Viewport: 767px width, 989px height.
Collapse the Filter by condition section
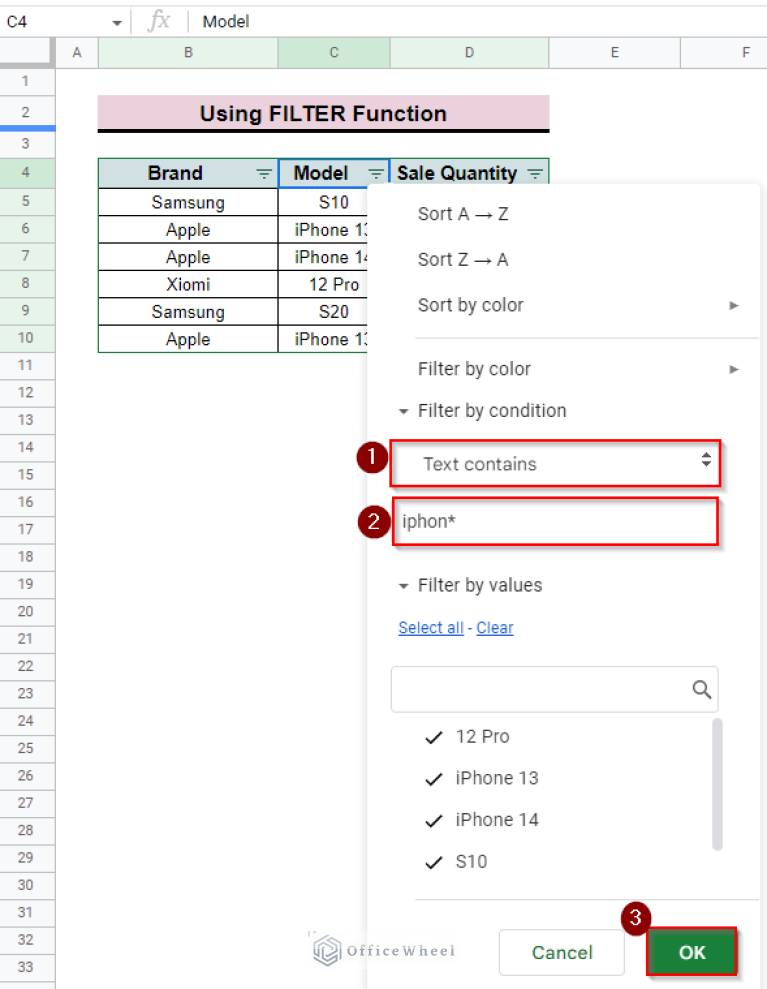point(404,410)
